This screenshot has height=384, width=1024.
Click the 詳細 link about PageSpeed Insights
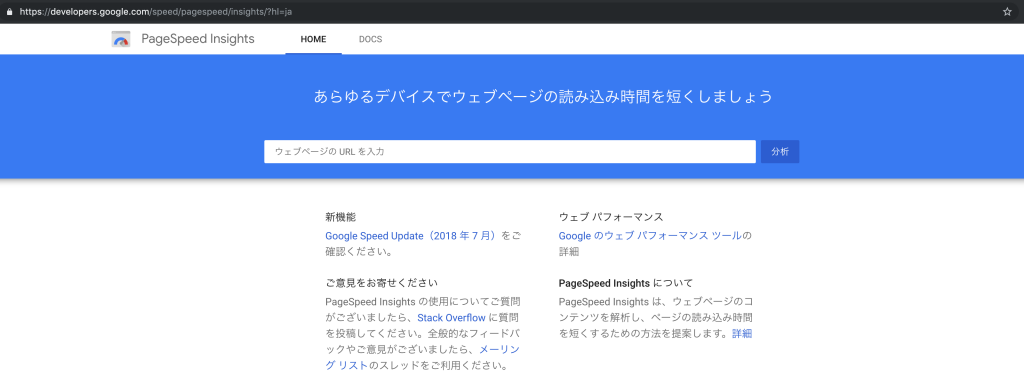click(742, 334)
